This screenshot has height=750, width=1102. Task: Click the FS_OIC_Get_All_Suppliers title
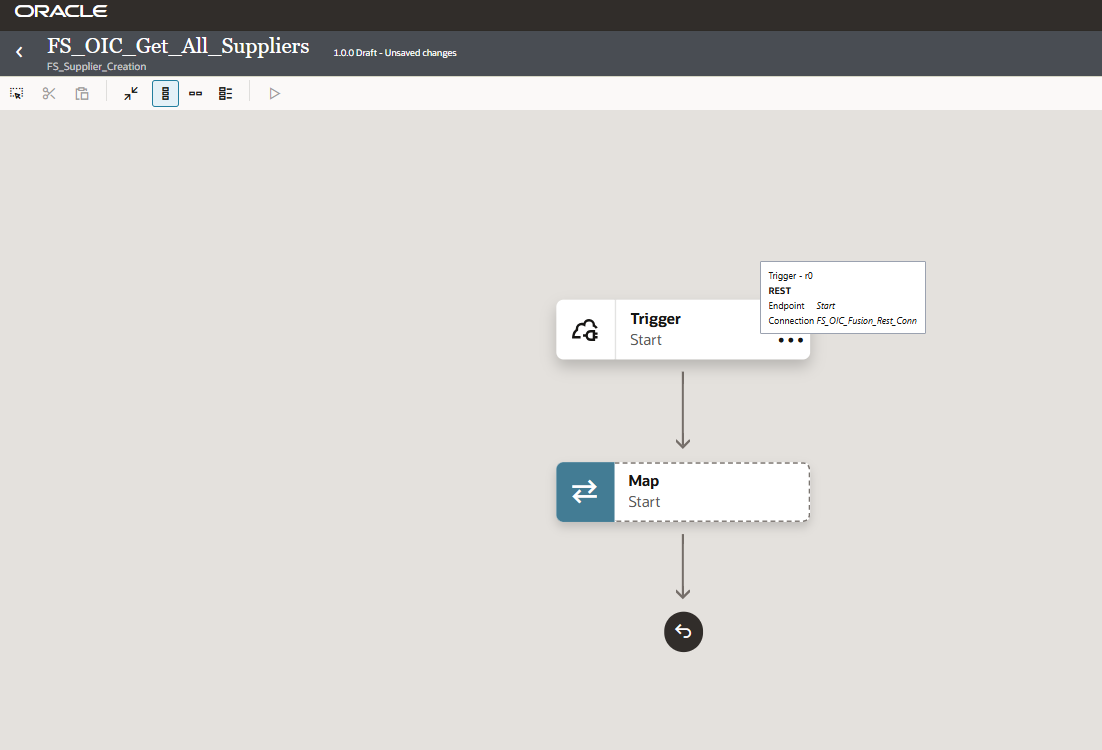point(178,46)
